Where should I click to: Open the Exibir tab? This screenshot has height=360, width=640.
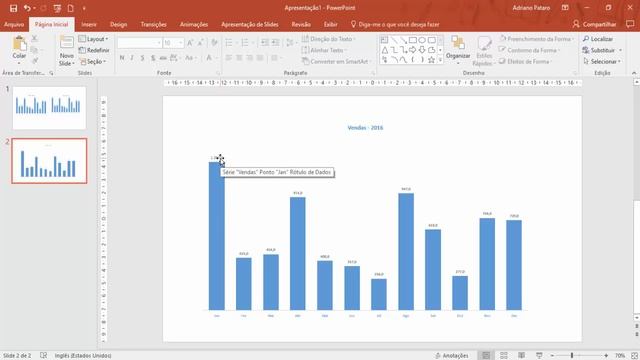click(330, 24)
